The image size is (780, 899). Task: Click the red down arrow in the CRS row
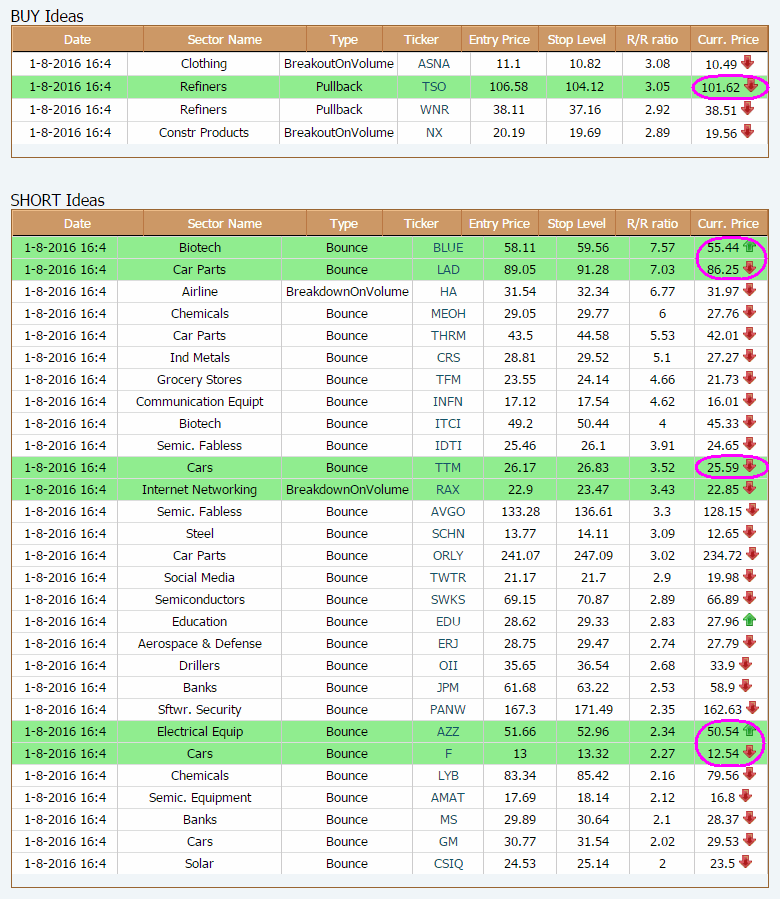pyautogui.click(x=749, y=356)
